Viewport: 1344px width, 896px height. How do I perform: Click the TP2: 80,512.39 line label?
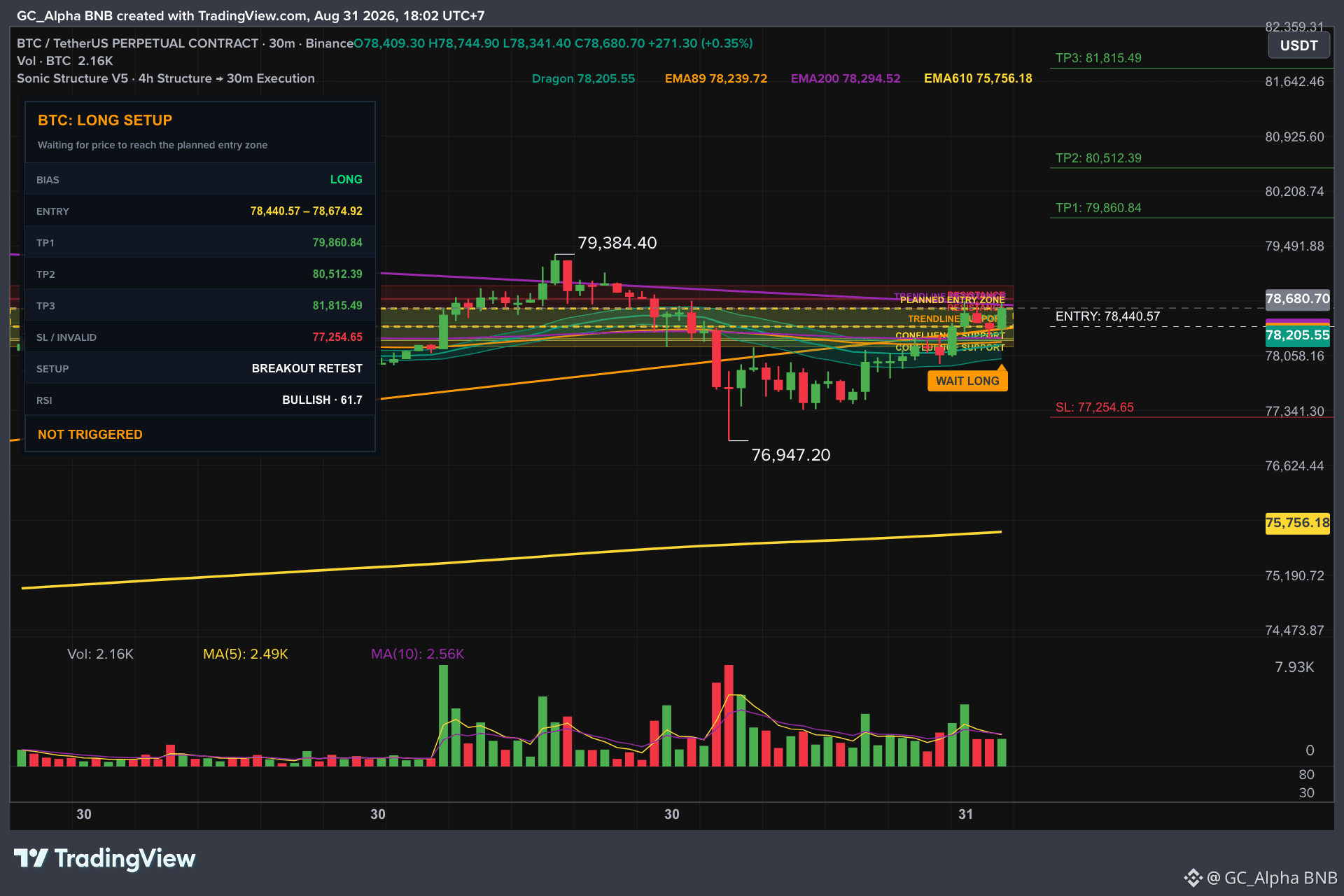coord(1098,158)
